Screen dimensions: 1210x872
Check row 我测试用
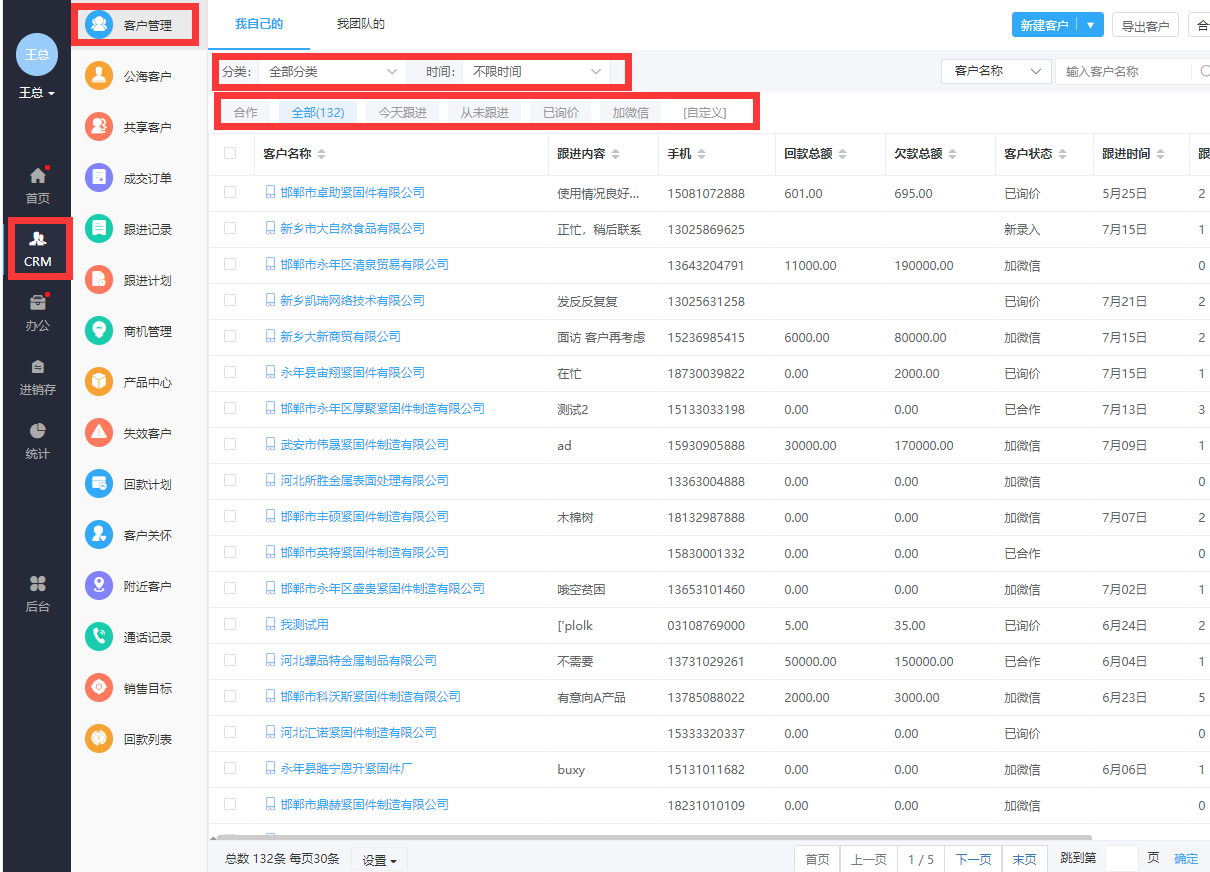pos(230,624)
